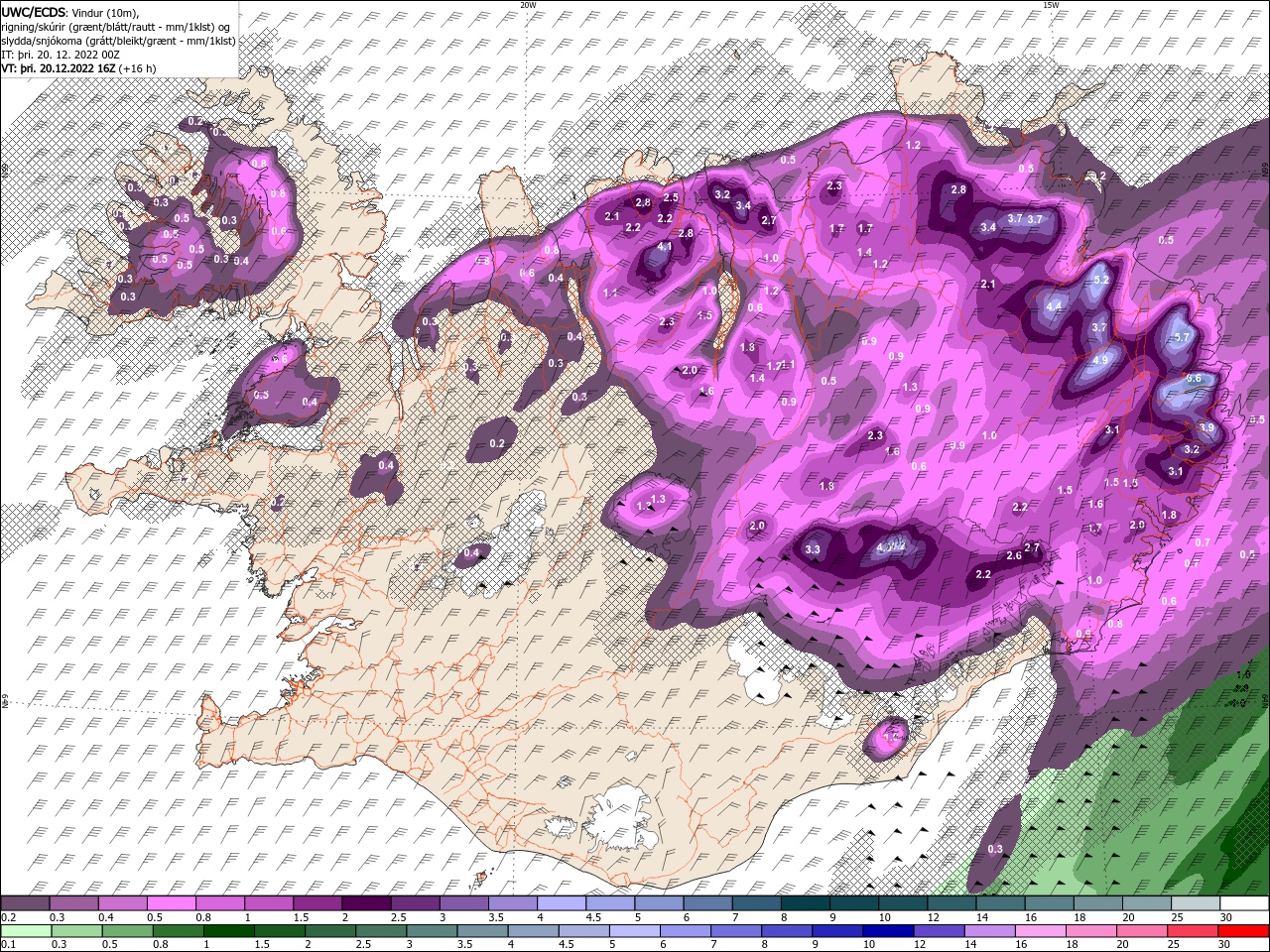This screenshot has height=952, width=1270.
Task: Click the dark teal 9 swatch in upper legend
Action: tap(853, 903)
